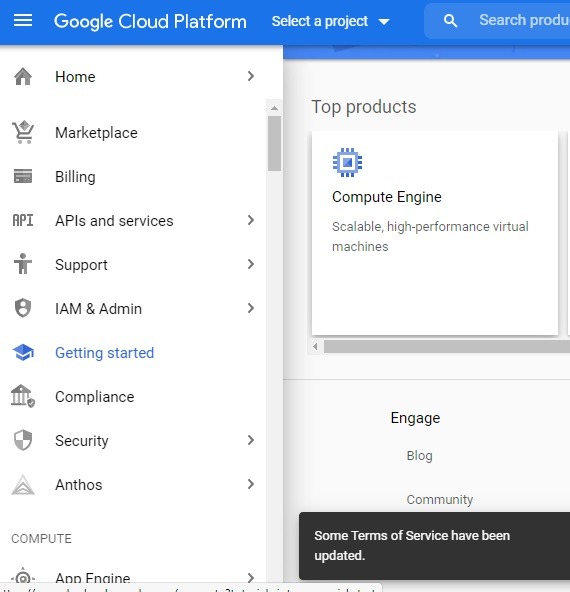Click the Home house icon
Viewport: 570px width, 592px height.
click(23, 77)
